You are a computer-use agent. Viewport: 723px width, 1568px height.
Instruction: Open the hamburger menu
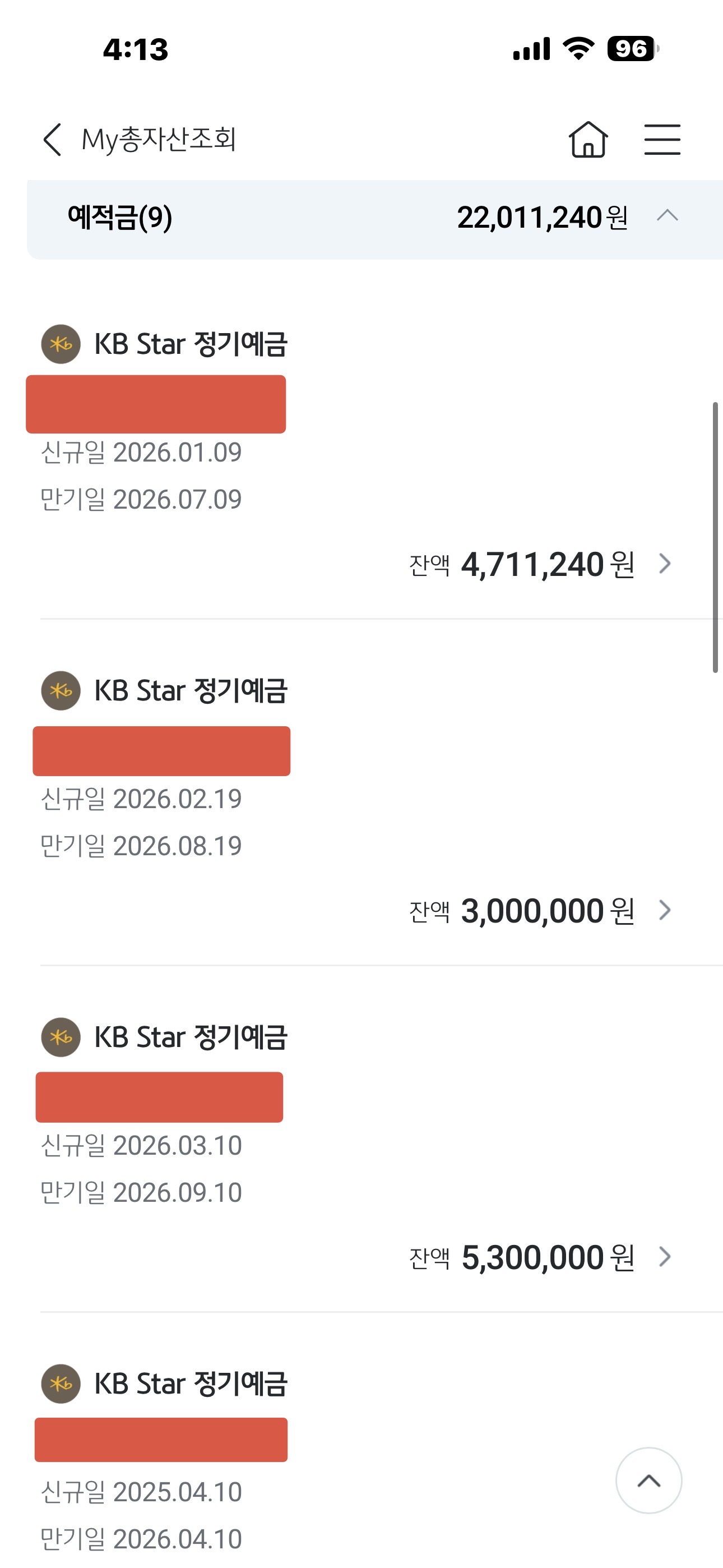pyautogui.click(x=662, y=140)
